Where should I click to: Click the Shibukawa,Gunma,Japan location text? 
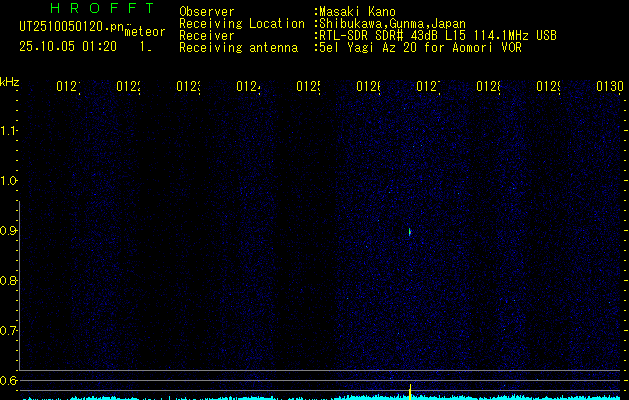392,24
